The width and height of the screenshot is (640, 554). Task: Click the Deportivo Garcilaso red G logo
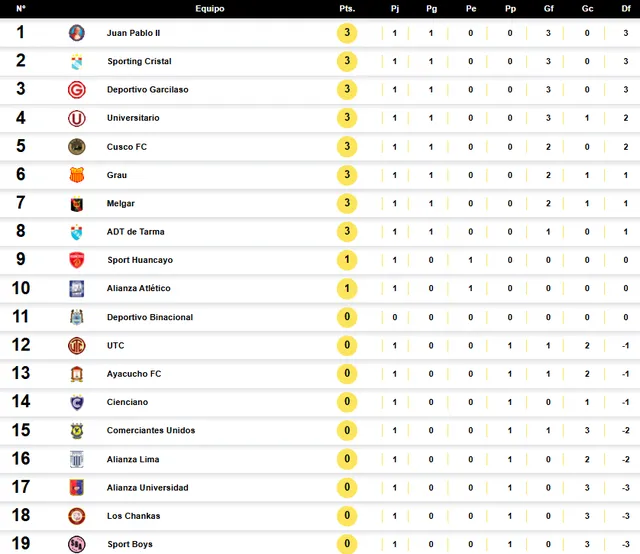(77, 90)
